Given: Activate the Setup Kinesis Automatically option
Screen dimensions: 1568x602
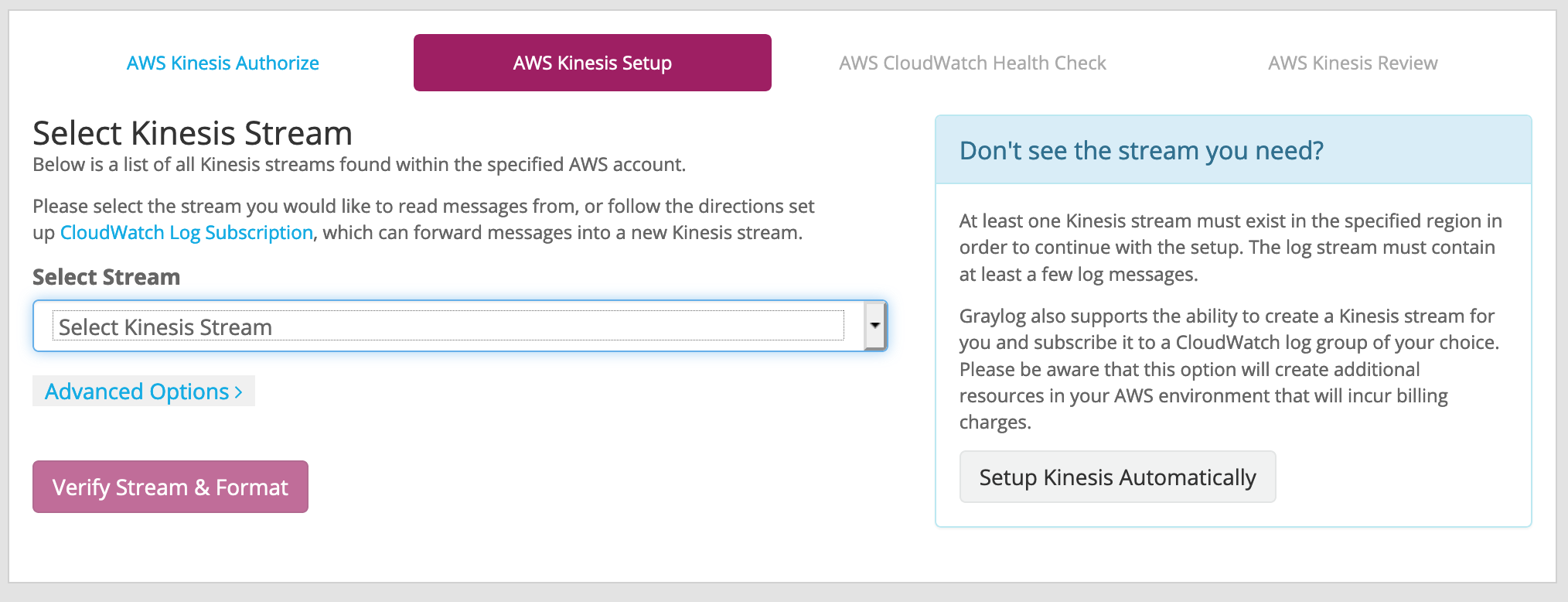Looking at the screenshot, I should click(x=1116, y=477).
